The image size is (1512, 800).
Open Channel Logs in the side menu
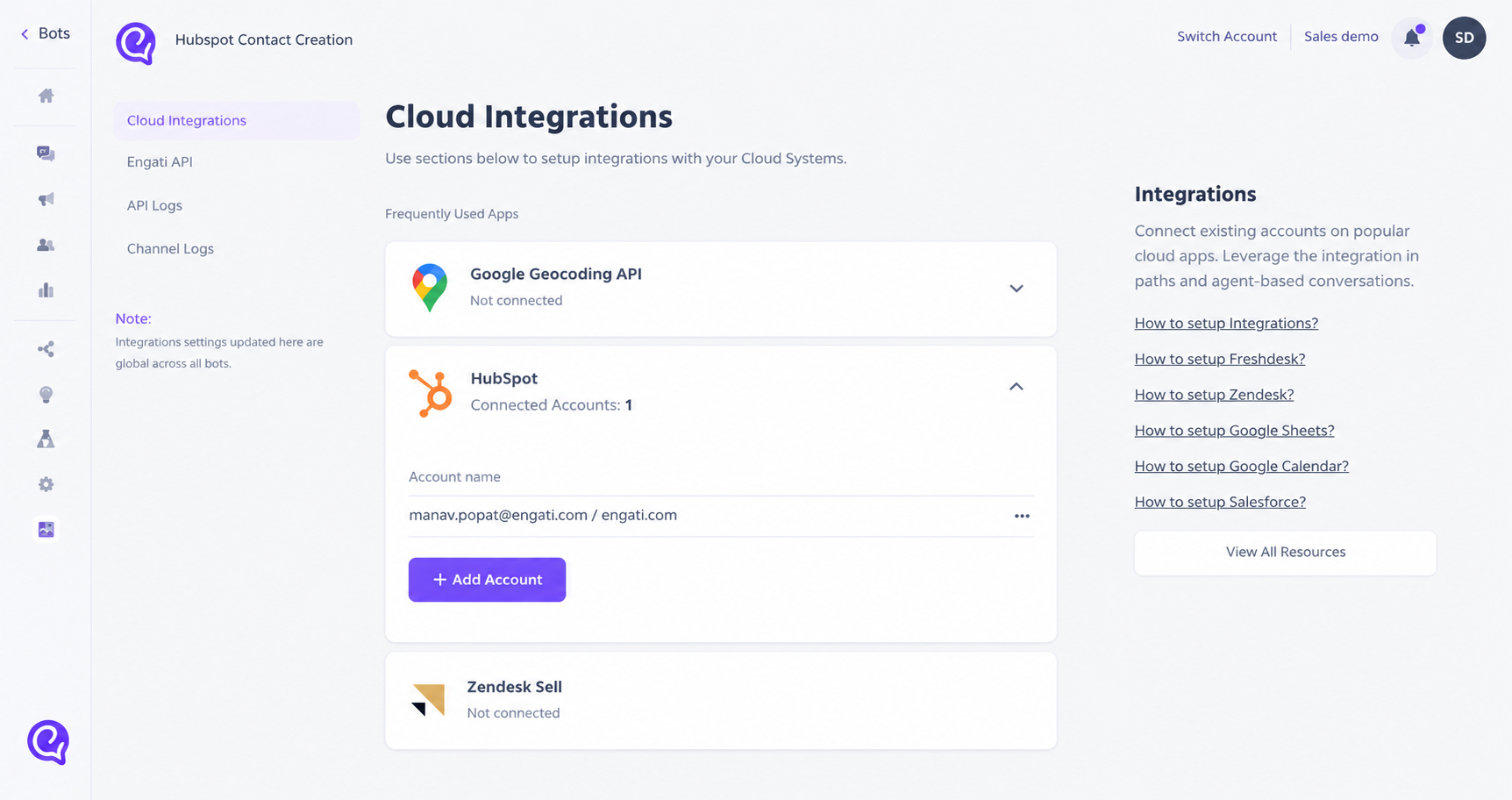(170, 249)
